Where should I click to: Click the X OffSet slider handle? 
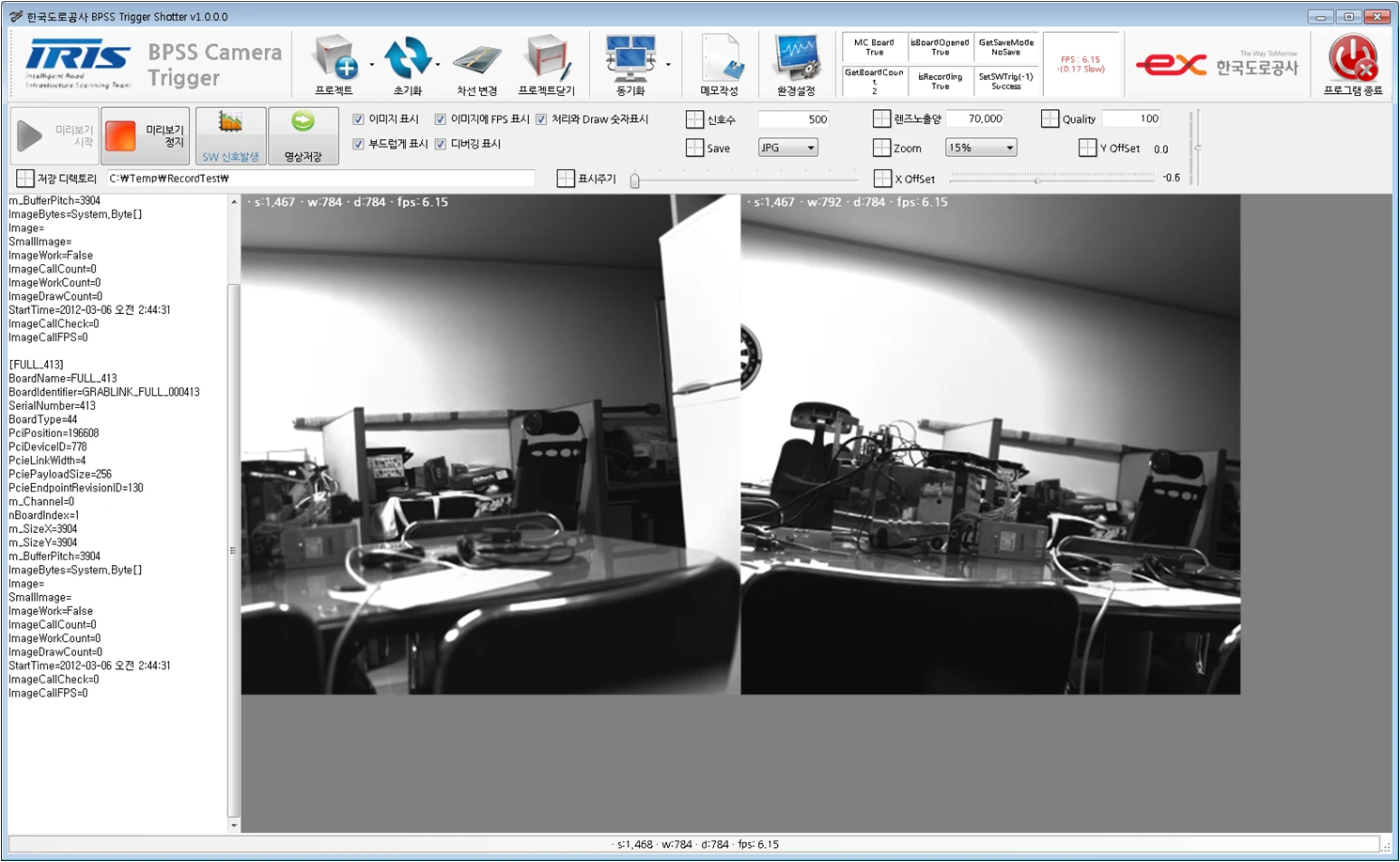pos(1037,179)
